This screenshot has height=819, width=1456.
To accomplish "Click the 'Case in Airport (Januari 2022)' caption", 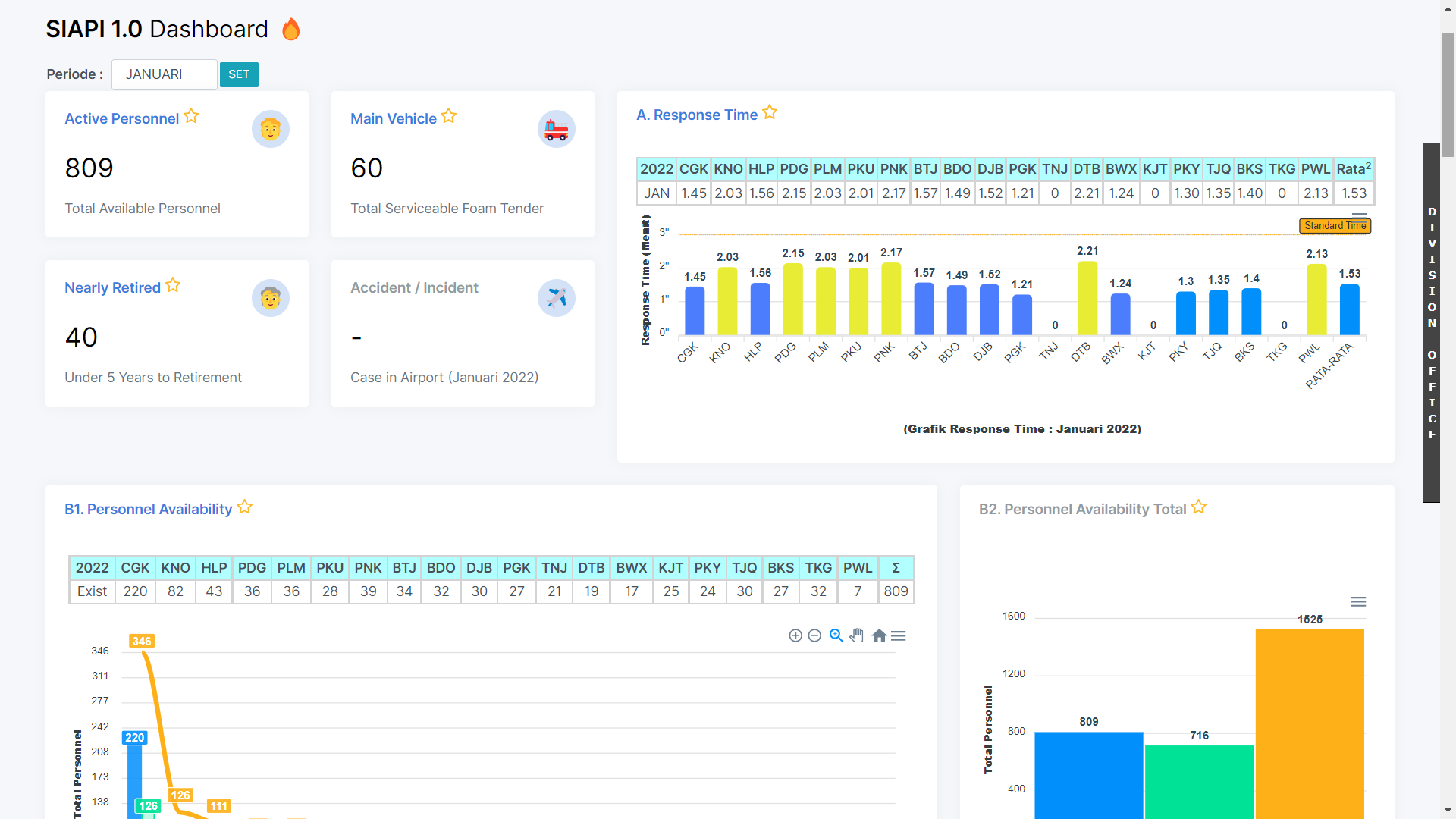I will pos(444,378).
